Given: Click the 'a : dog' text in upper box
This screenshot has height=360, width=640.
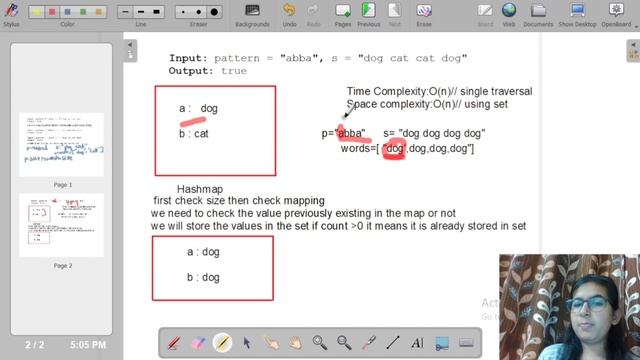Looking at the screenshot, I should coord(198,109).
